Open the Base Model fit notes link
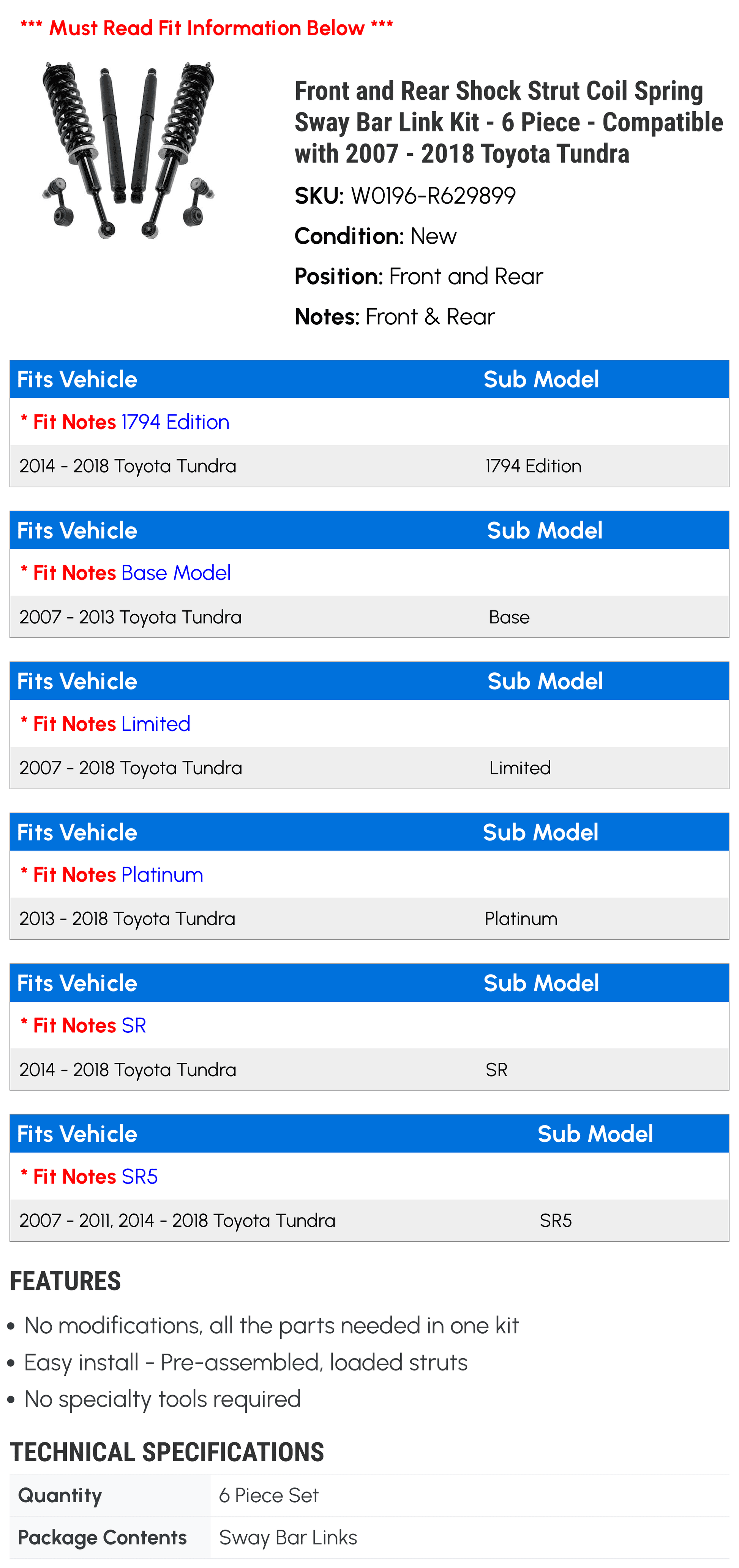The width and height of the screenshot is (739, 1568). 176,573
